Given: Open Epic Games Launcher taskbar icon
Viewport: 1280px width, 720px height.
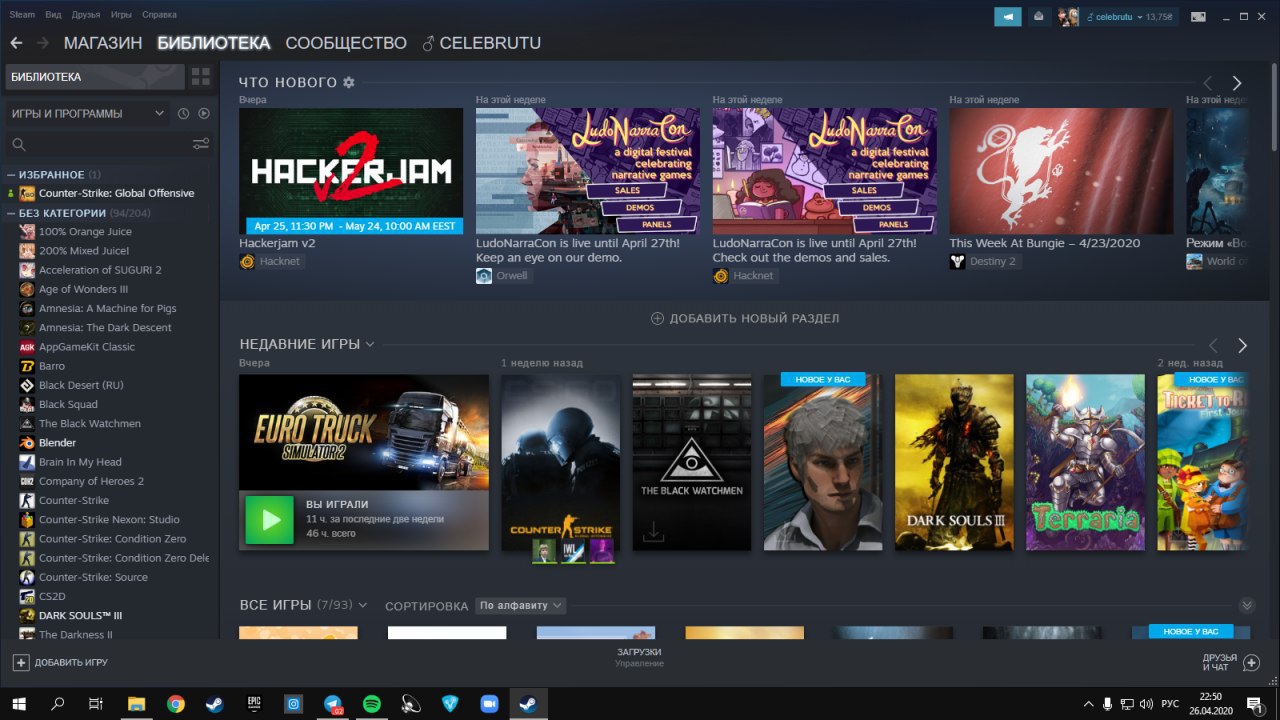Looking at the screenshot, I should pos(254,704).
